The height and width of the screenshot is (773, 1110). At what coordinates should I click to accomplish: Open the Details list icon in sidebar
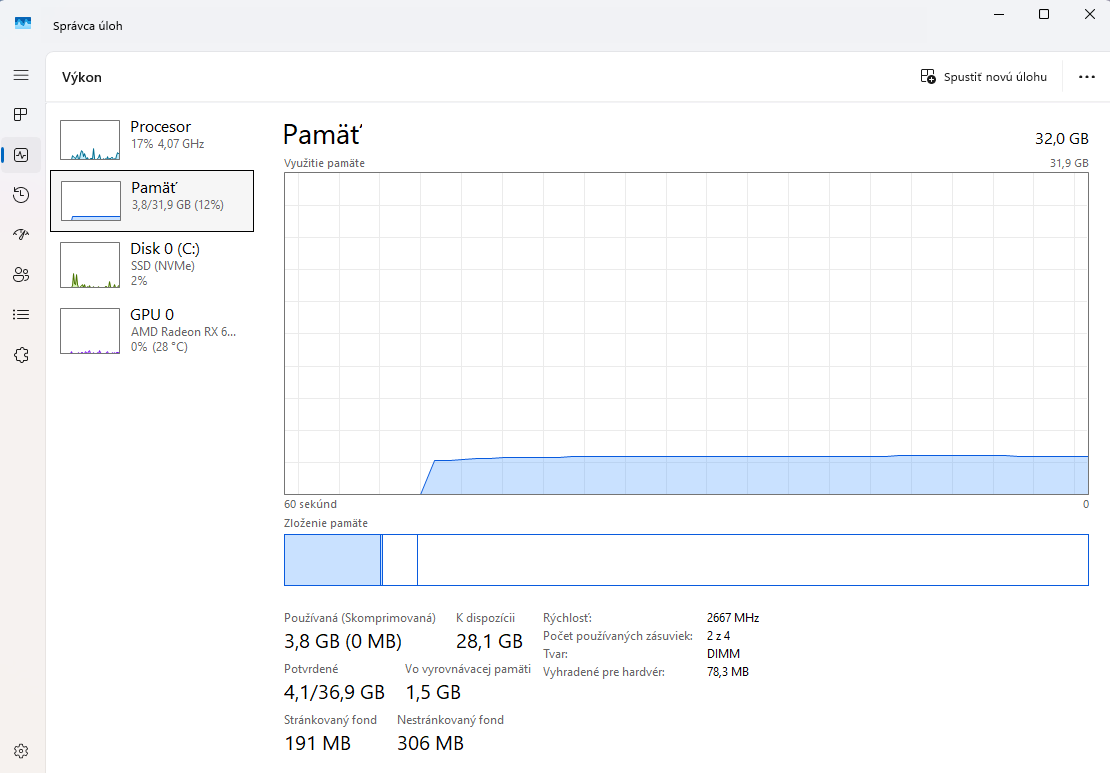pyautogui.click(x=21, y=315)
